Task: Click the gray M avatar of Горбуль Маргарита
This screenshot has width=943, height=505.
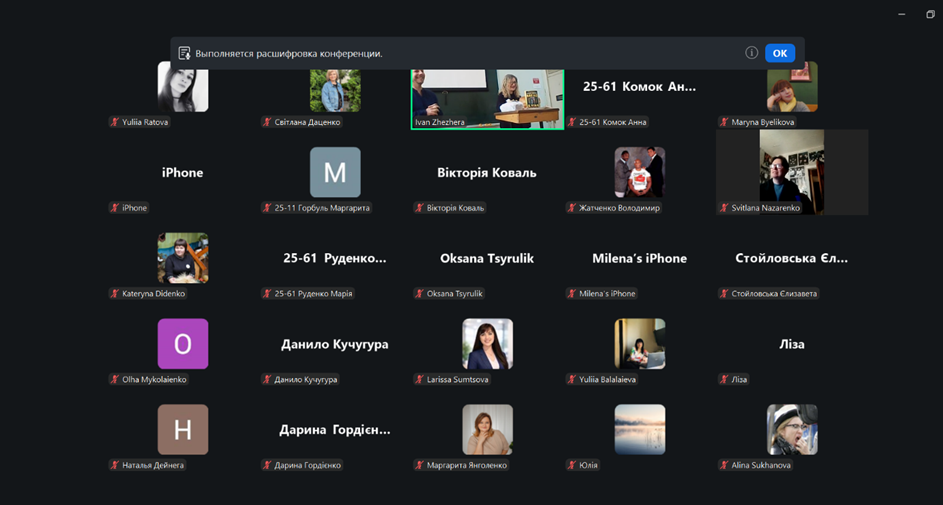Action: click(x=335, y=172)
